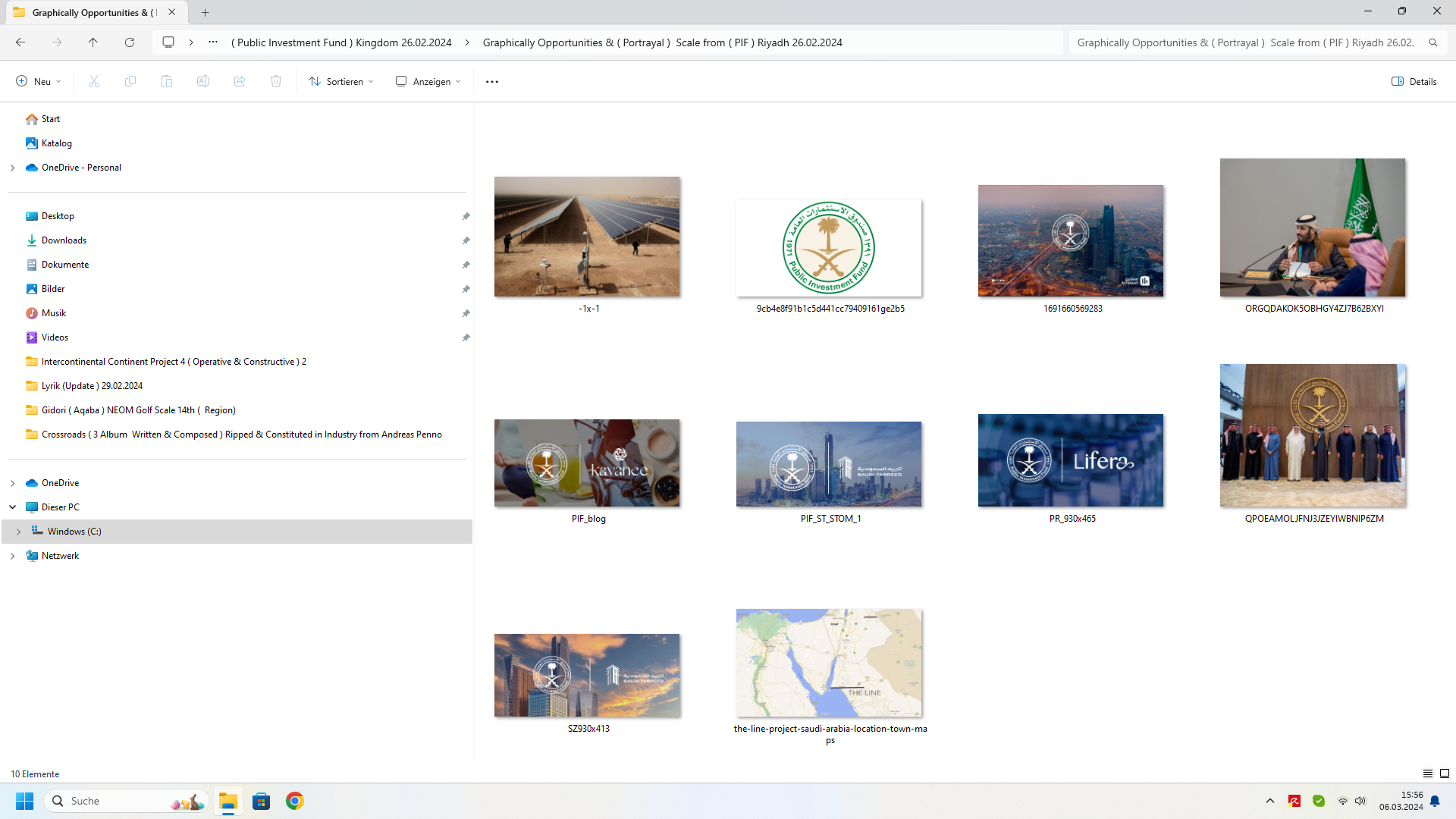The height and width of the screenshot is (819, 1456).
Task: Click the monitor icon in address bar
Action: click(168, 42)
